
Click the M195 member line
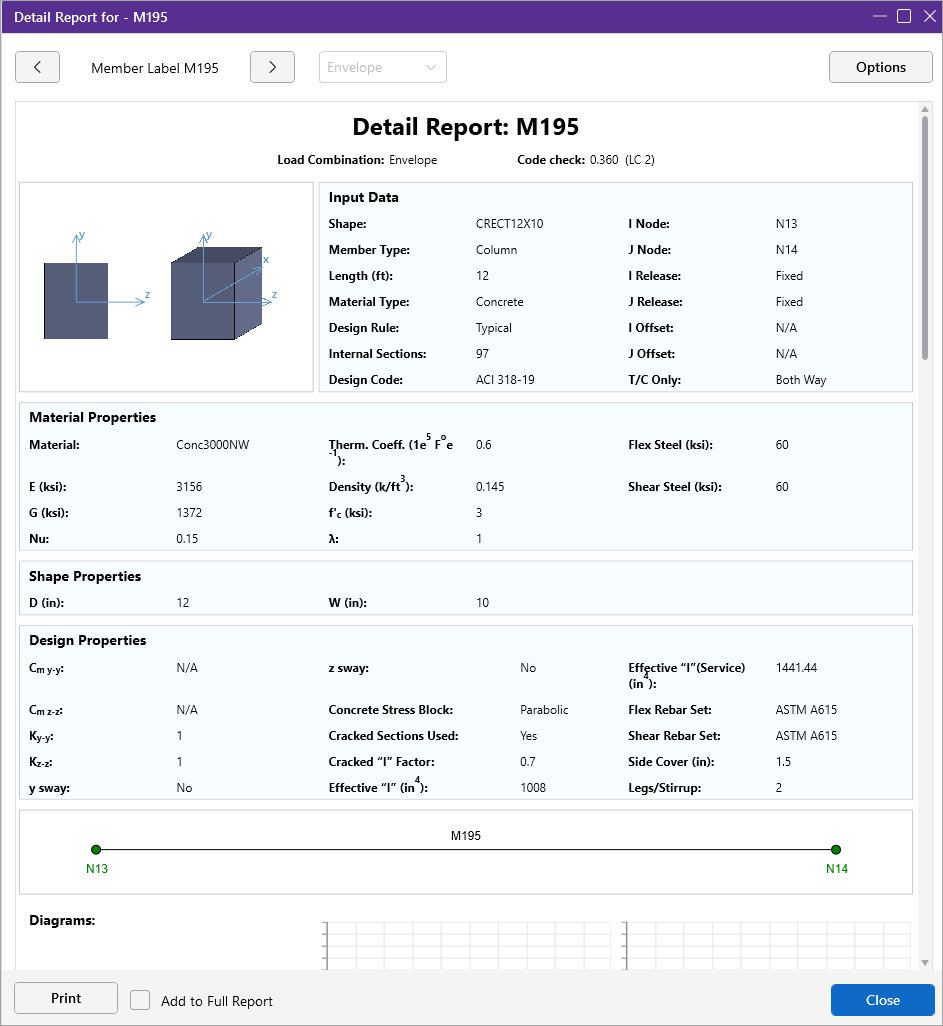pos(466,850)
